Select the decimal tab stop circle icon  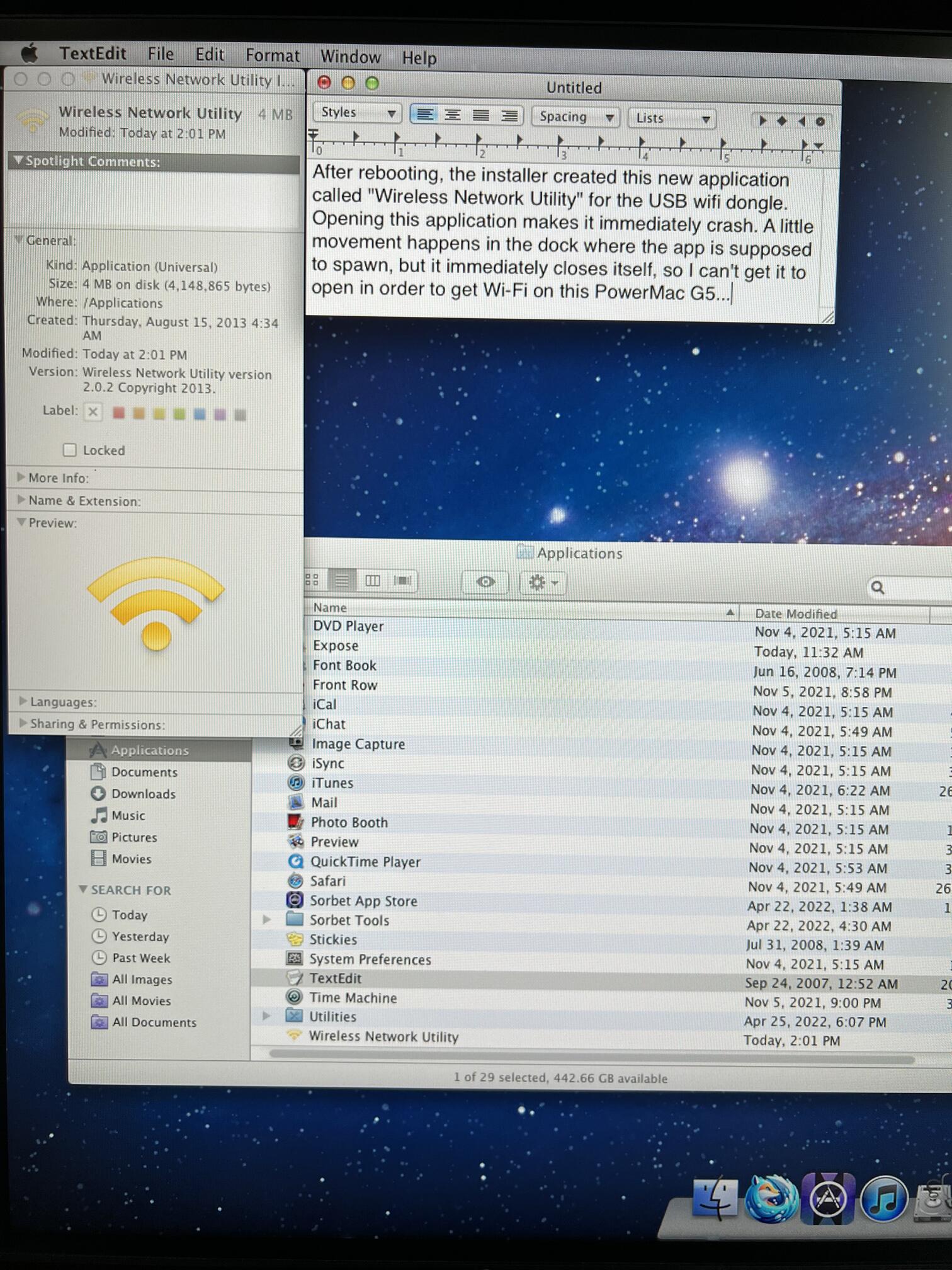click(x=820, y=122)
